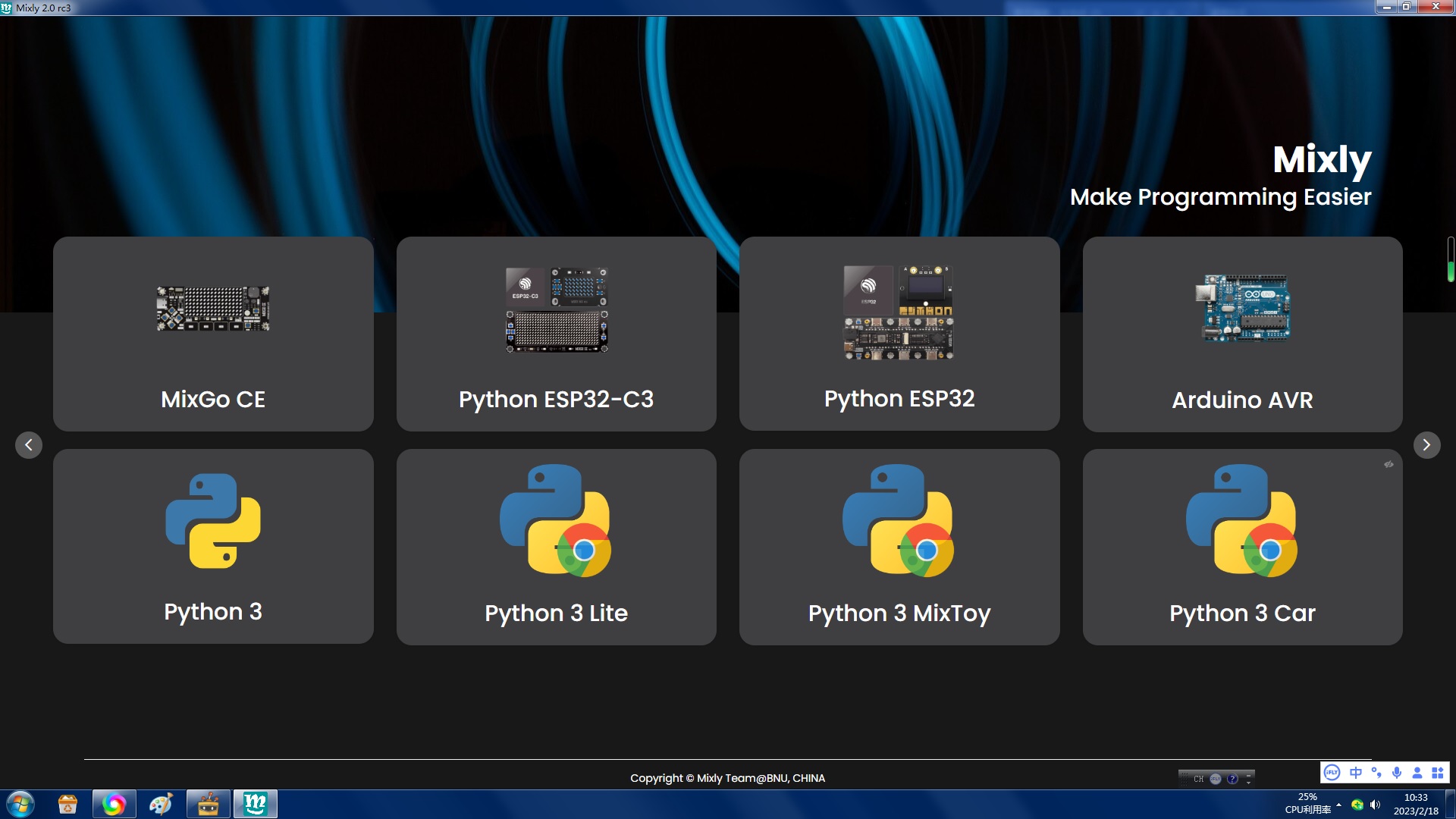Launch Paint from the taskbar

(161, 804)
